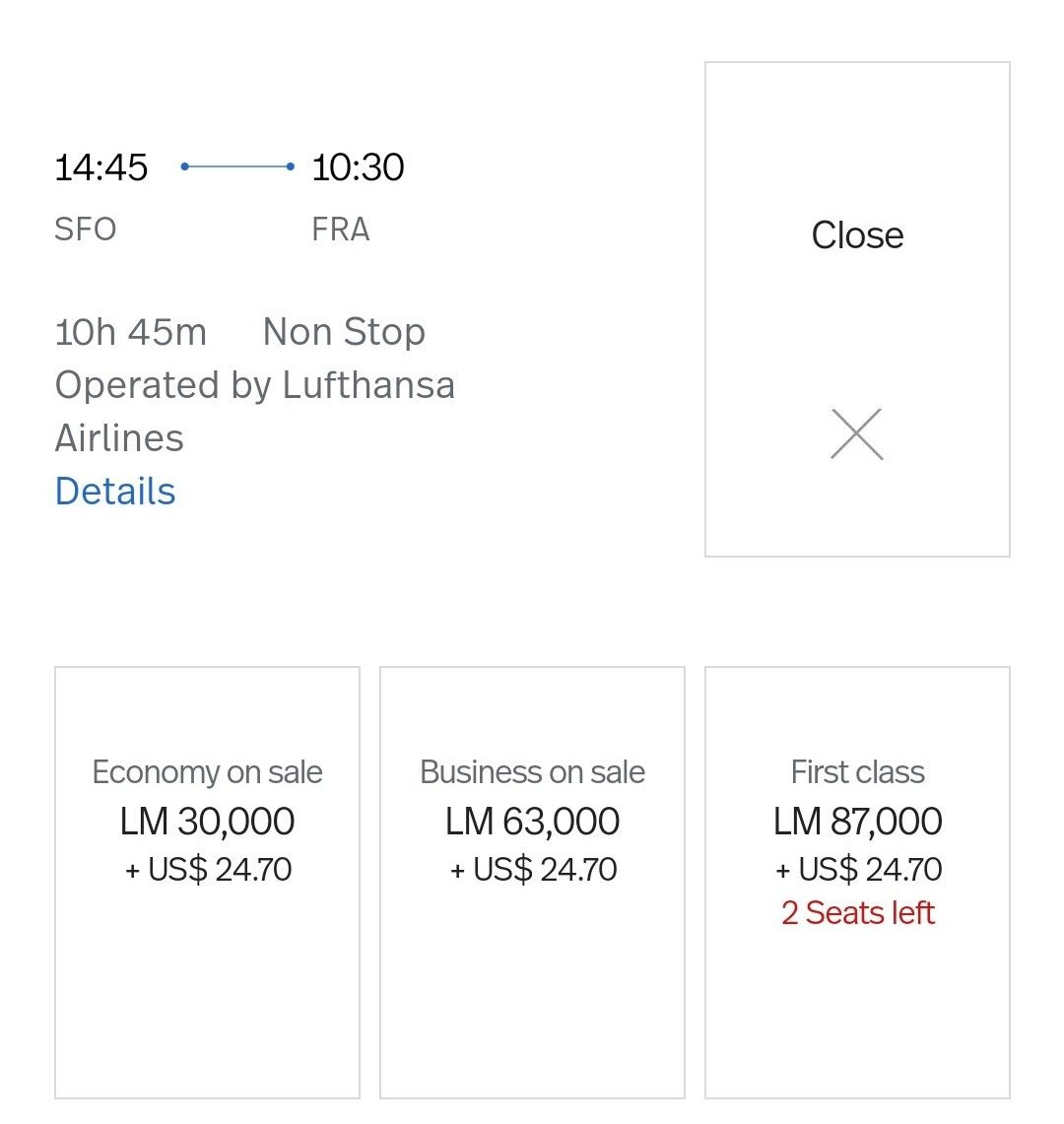
Task: Select the SFO origin airport code
Action: [x=86, y=230]
